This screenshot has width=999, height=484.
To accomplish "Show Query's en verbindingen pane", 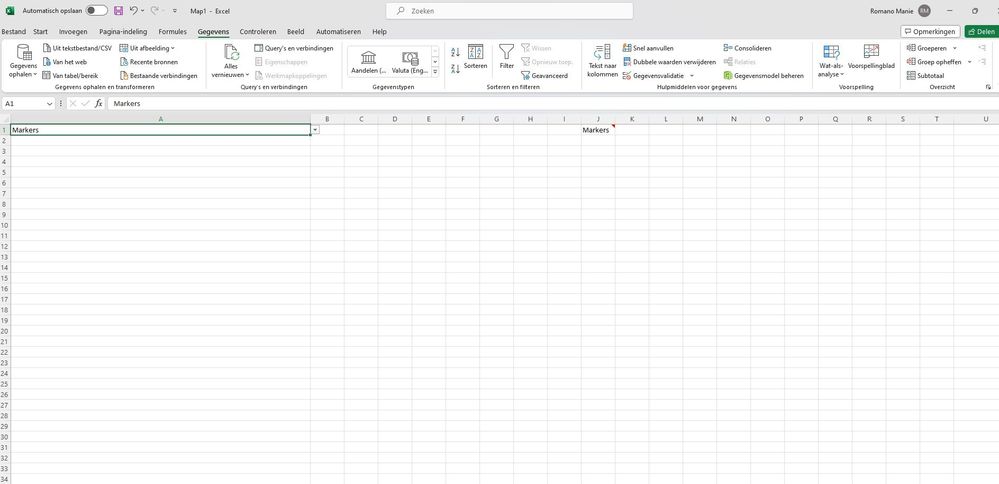I will point(293,48).
